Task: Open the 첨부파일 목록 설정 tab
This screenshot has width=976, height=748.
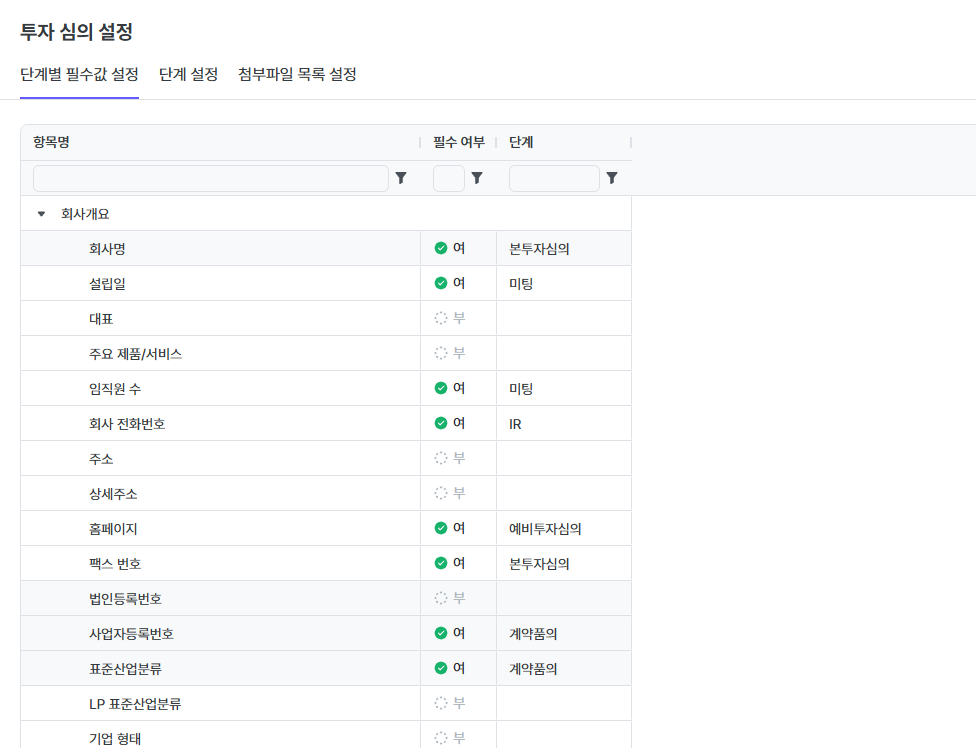Action: [297, 75]
